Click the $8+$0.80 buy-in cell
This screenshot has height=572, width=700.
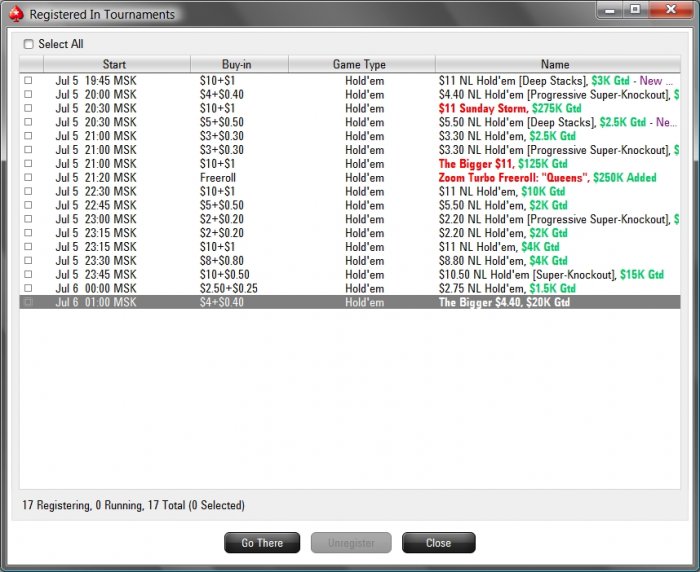221,260
